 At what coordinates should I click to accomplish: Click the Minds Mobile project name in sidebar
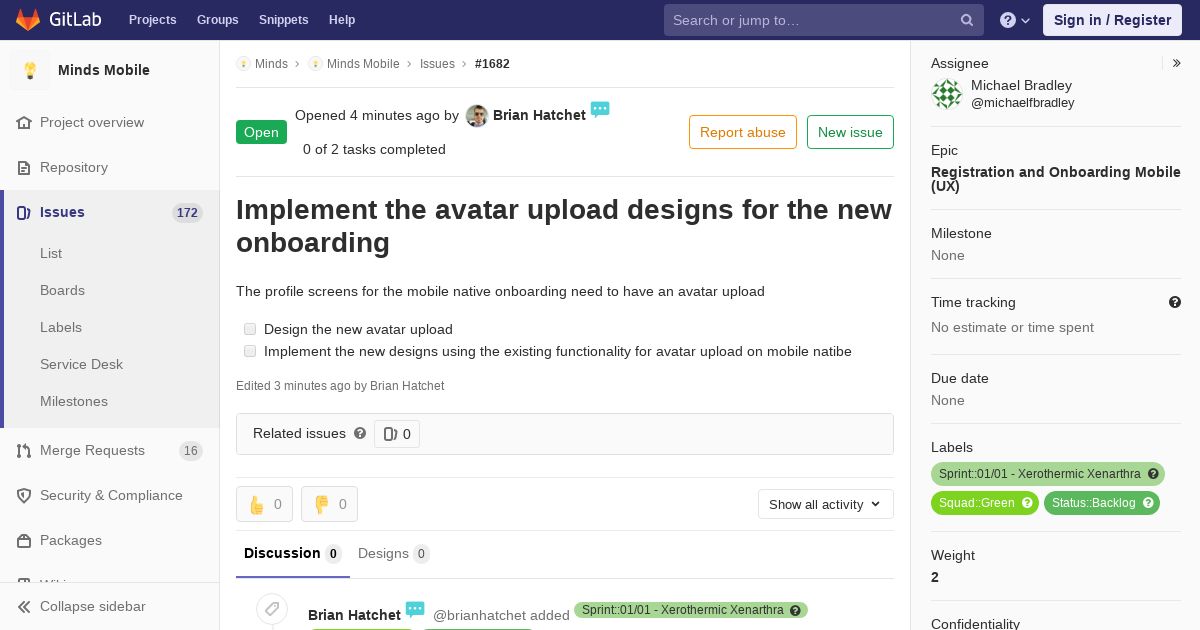point(104,70)
